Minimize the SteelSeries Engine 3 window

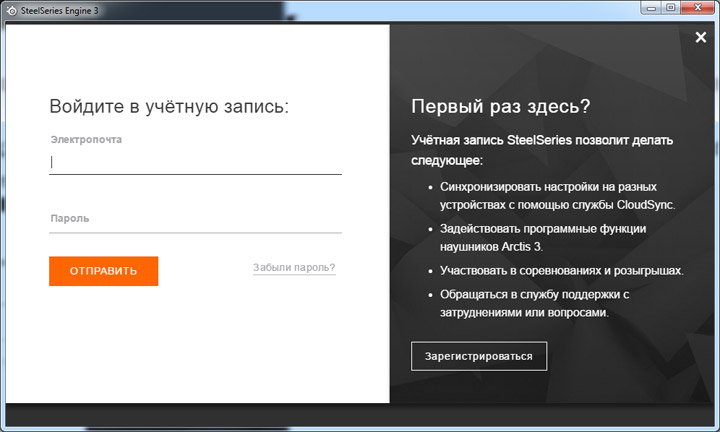click(651, 8)
